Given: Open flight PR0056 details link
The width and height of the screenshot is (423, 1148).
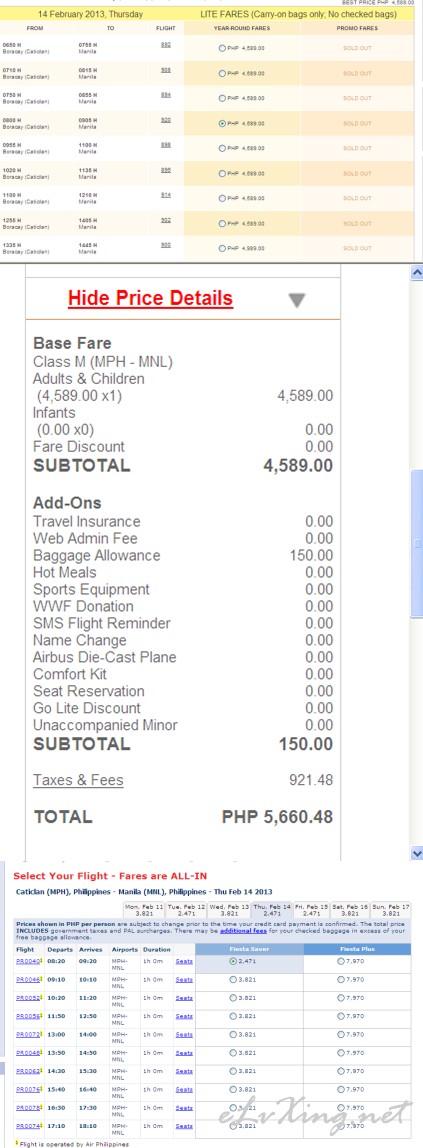Looking at the screenshot, I should click(x=26, y=1016).
